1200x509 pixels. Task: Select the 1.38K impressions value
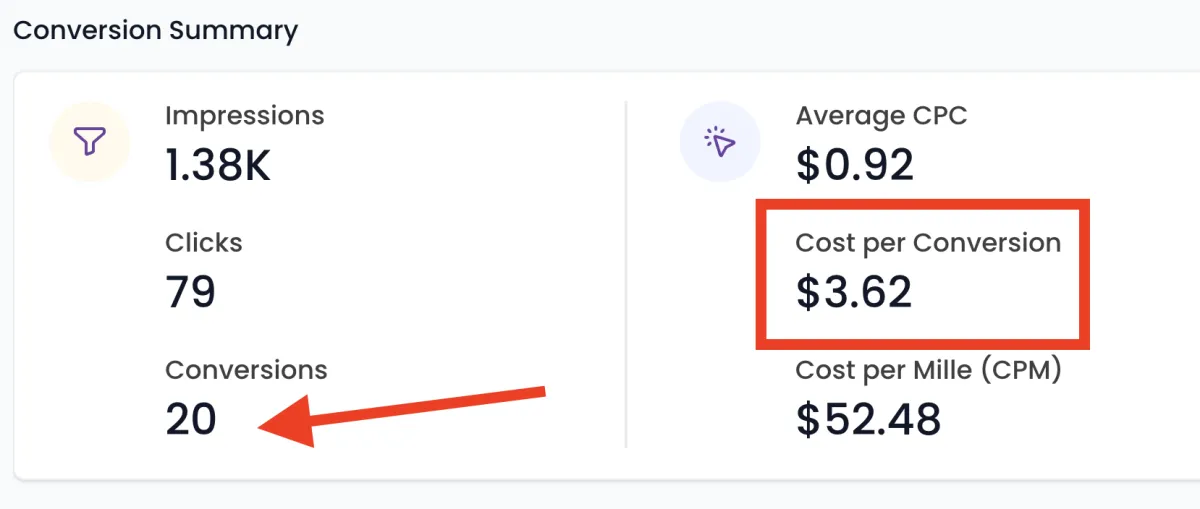point(217,165)
